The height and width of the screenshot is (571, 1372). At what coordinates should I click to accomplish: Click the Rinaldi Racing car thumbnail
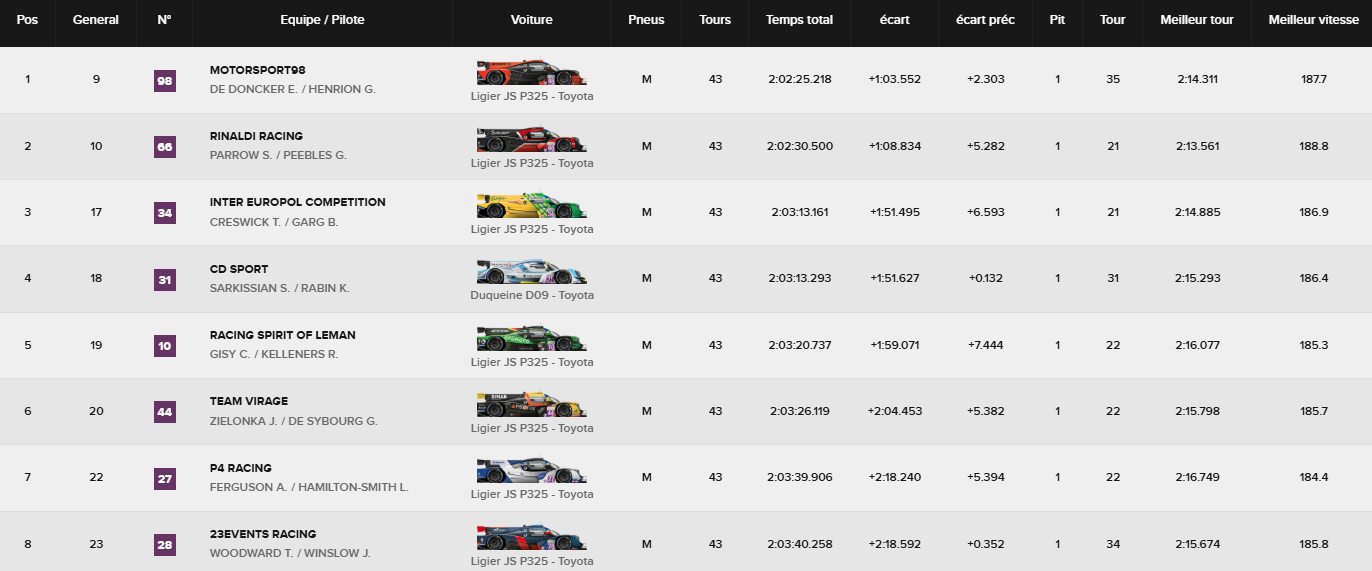(x=532, y=139)
